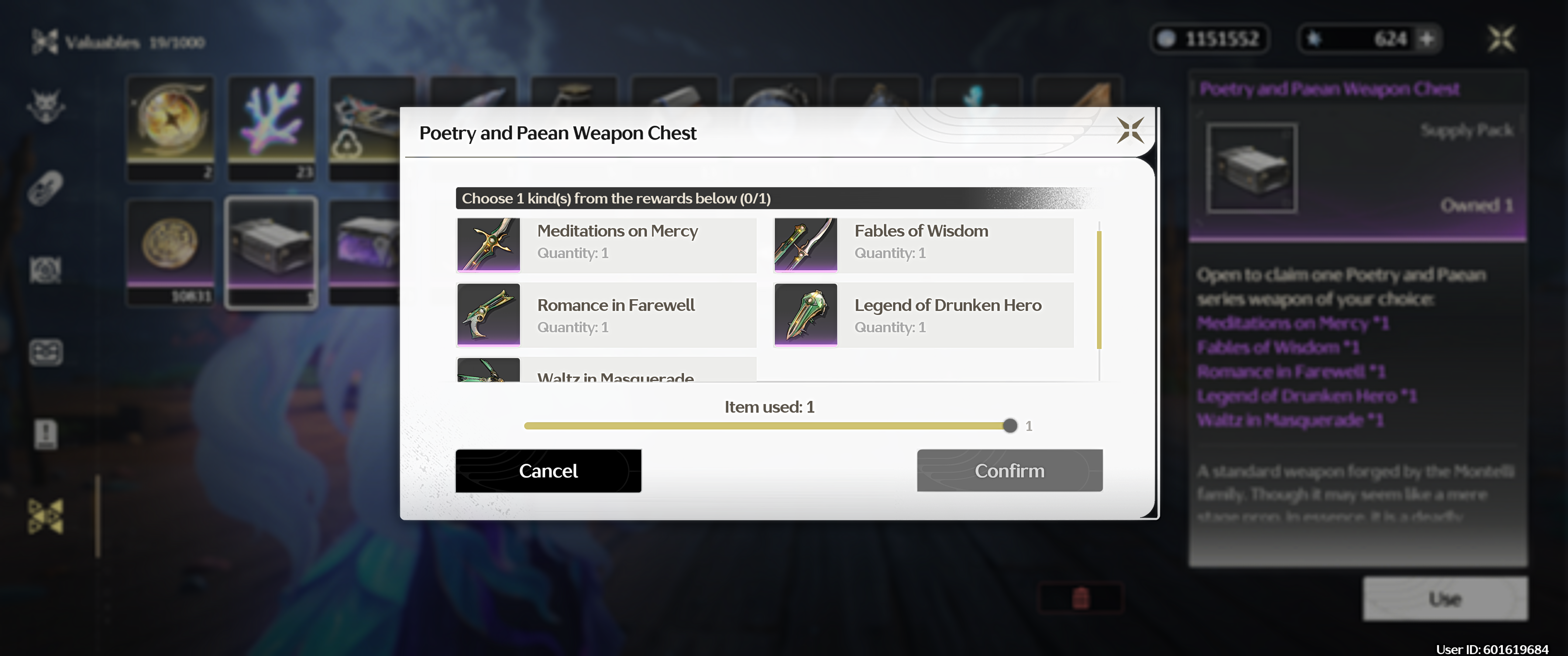Viewport: 1568px width, 656px height.
Task: Open the echo mask category in sidebar
Action: point(46,106)
